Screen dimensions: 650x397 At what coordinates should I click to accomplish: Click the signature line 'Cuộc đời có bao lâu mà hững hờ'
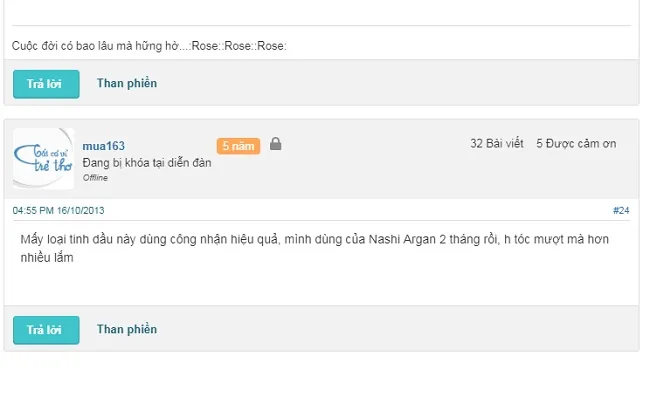[149, 46]
